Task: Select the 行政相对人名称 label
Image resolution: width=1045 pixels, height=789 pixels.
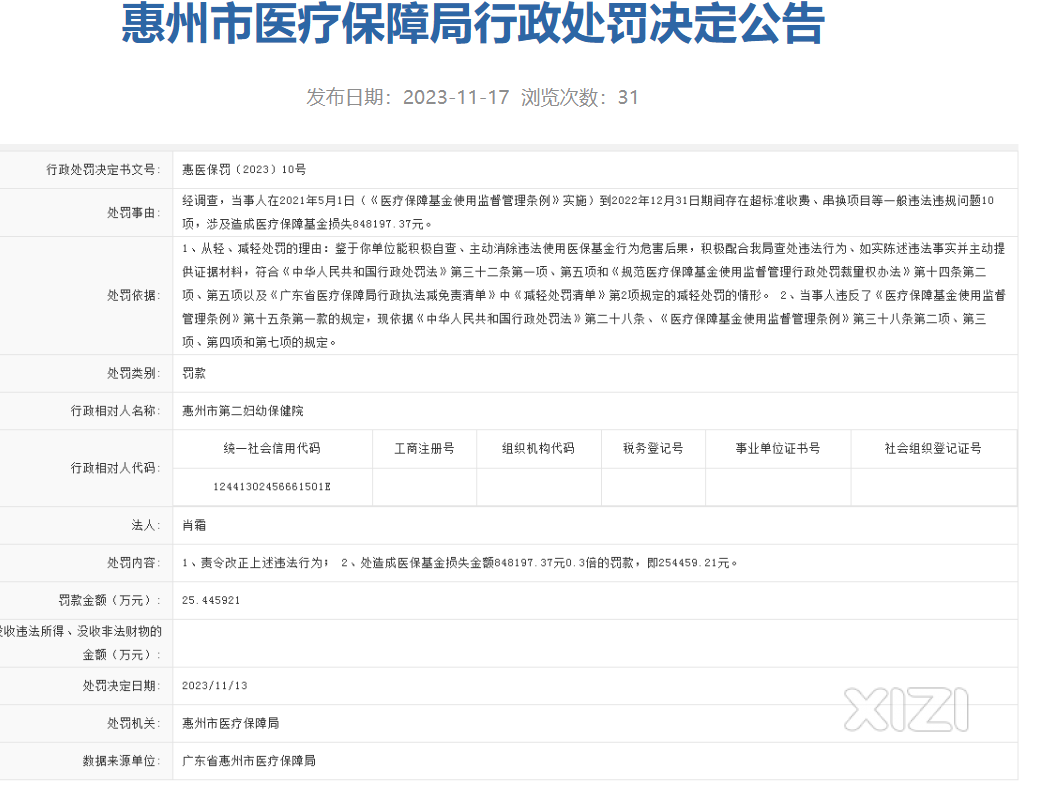Action: pyautogui.click(x=116, y=410)
